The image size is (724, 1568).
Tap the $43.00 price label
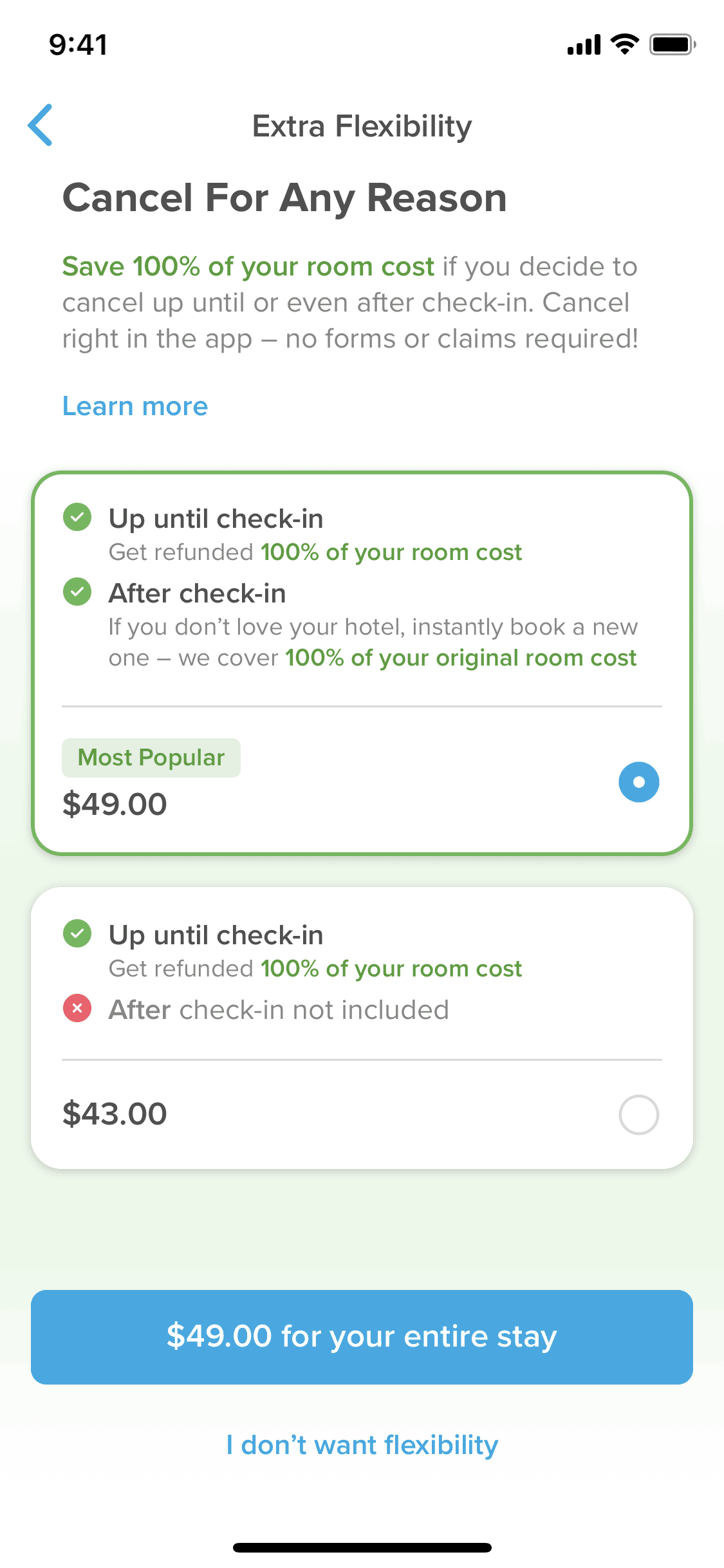click(115, 1114)
